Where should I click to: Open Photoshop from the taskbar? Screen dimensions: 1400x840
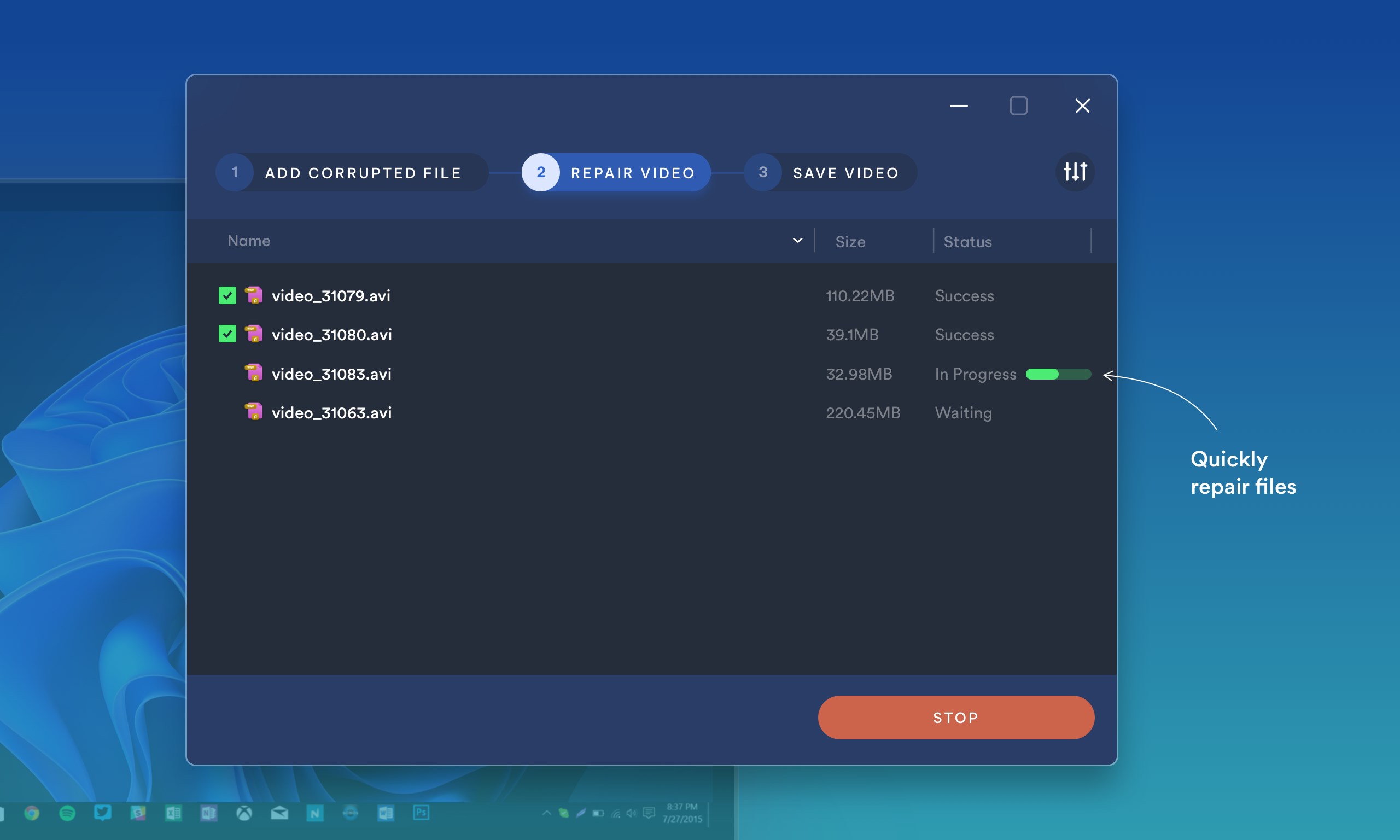coord(421,813)
